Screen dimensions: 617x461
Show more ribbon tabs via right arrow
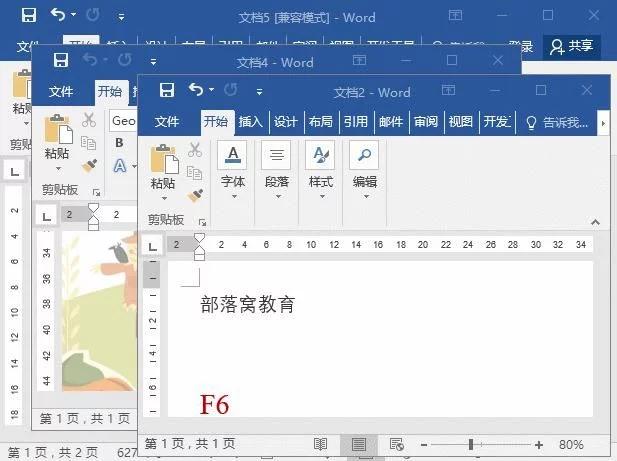pyautogui.click(x=603, y=123)
